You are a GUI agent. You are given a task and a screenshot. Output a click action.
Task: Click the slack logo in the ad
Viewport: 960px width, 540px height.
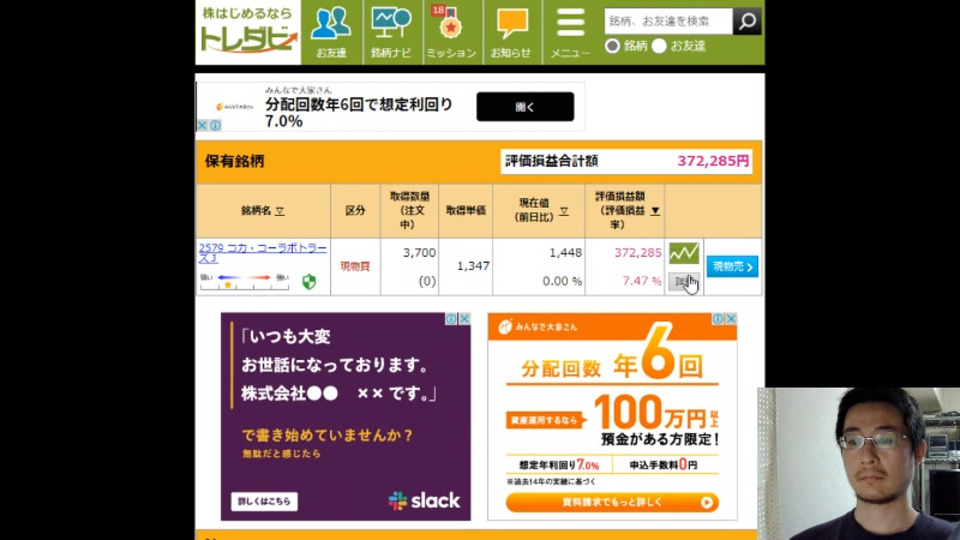pos(424,501)
